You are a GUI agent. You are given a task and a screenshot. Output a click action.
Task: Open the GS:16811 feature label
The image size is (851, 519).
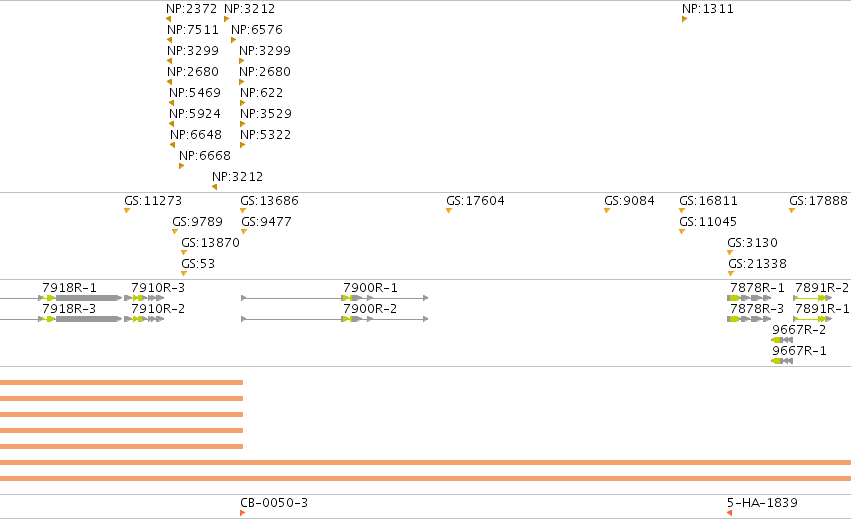(x=709, y=201)
